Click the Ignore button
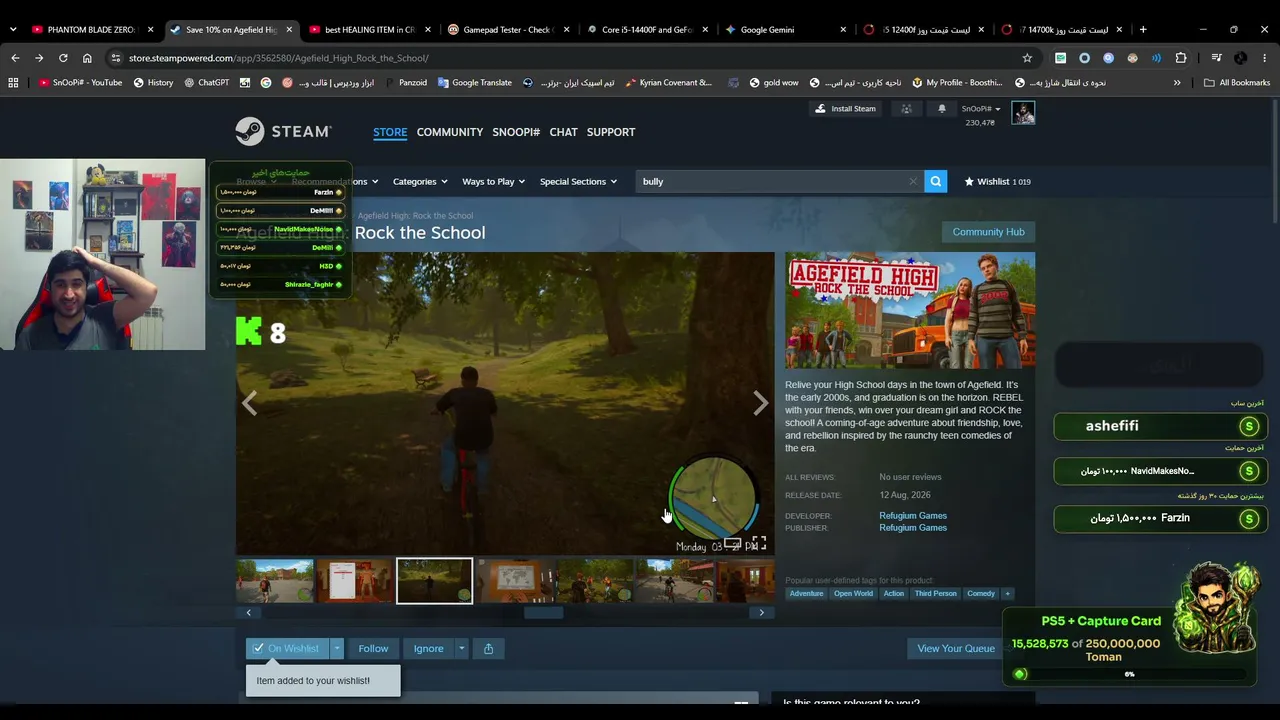The height and width of the screenshot is (720, 1280). pos(428,648)
